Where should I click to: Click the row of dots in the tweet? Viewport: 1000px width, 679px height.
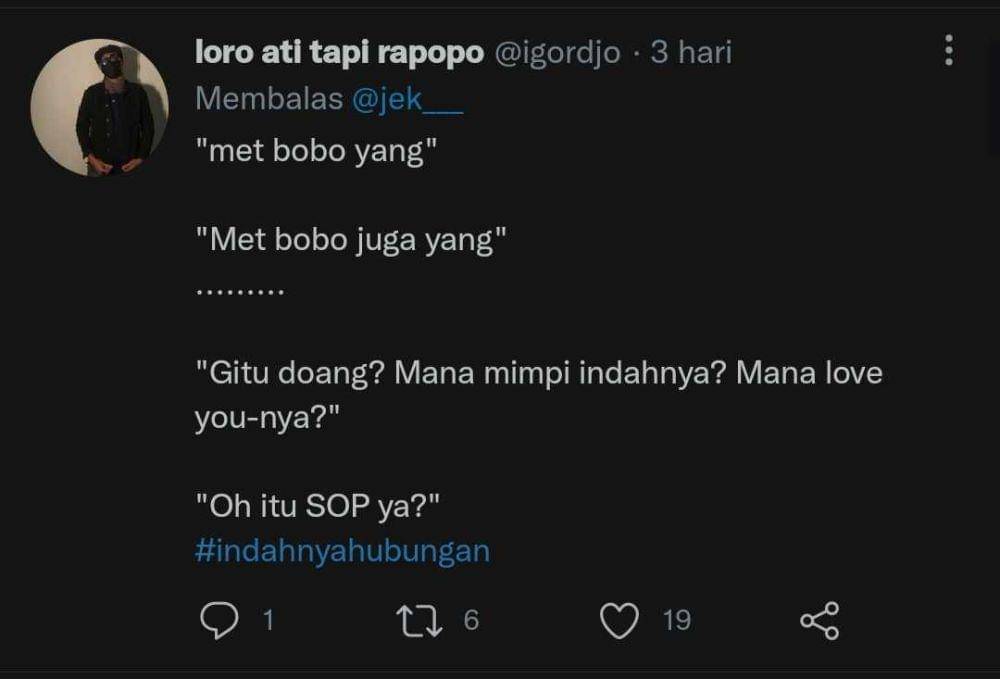pos(240,292)
